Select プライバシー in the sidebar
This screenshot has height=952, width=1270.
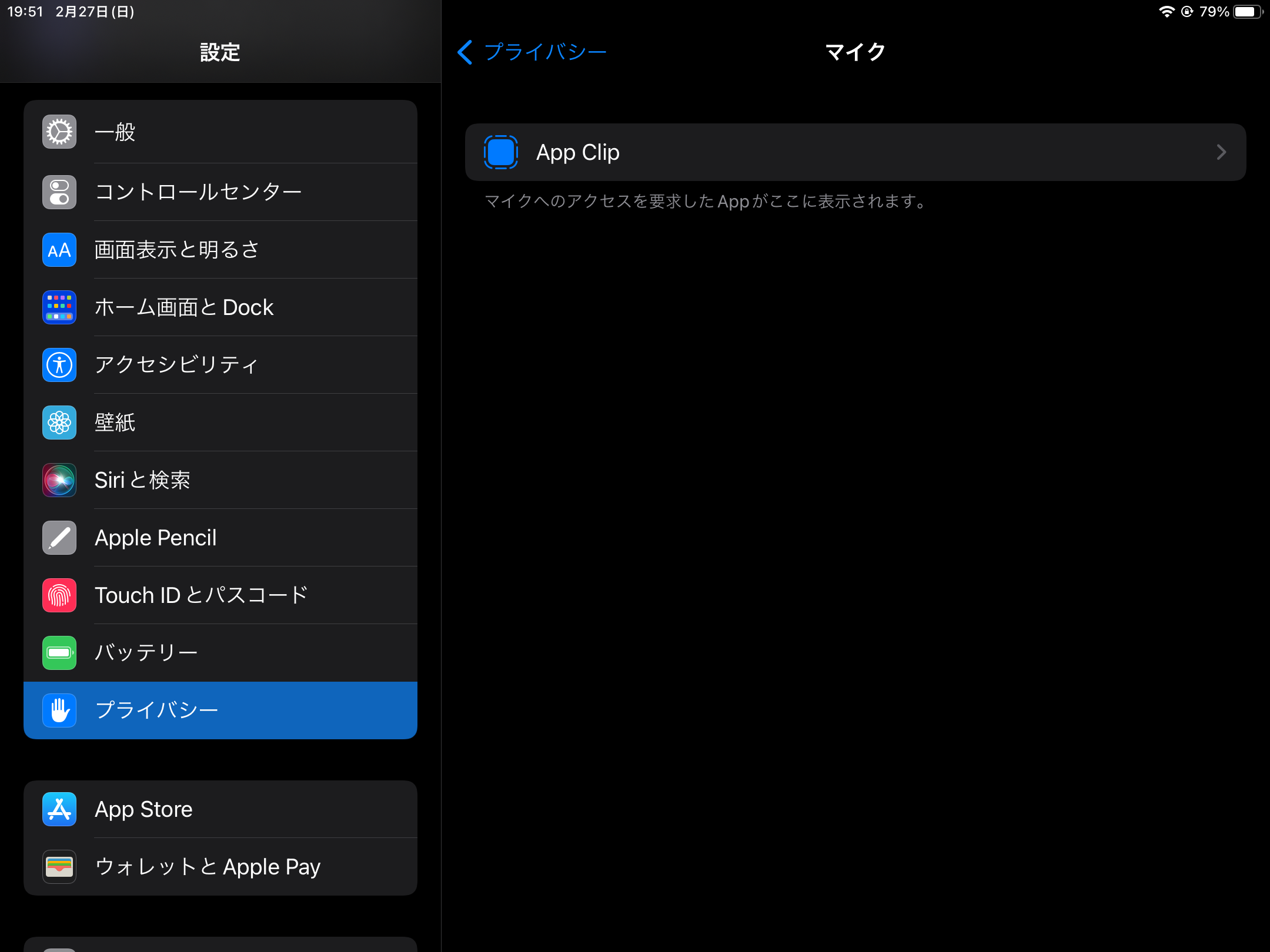[156, 710]
